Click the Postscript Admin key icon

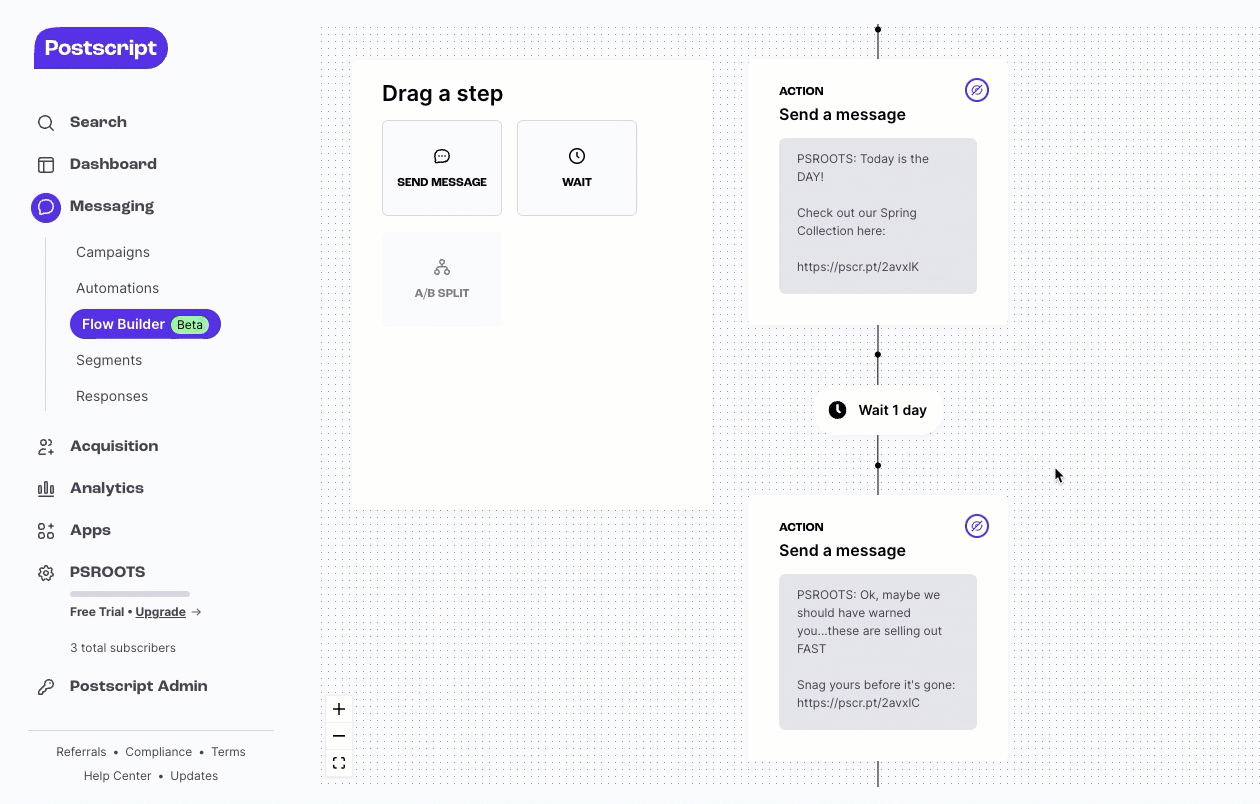pyautogui.click(x=46, y=687)
